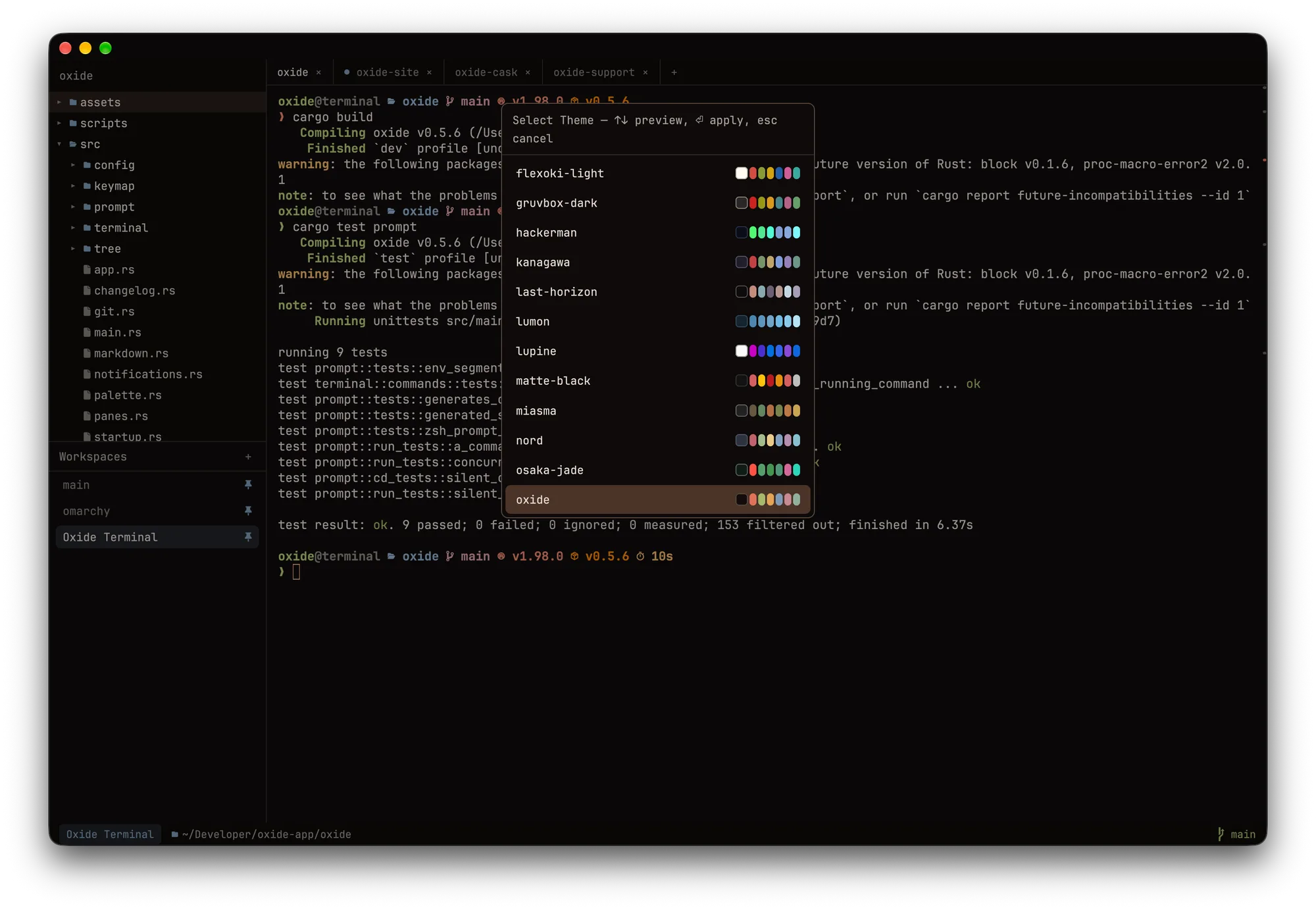This screenshot has height=910, width=1316.
Task: Click the oxide title in the sidebar
Action: [76, 76]
